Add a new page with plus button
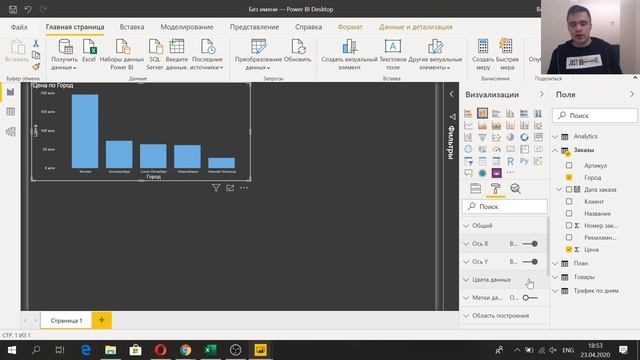 pos(102,320)
